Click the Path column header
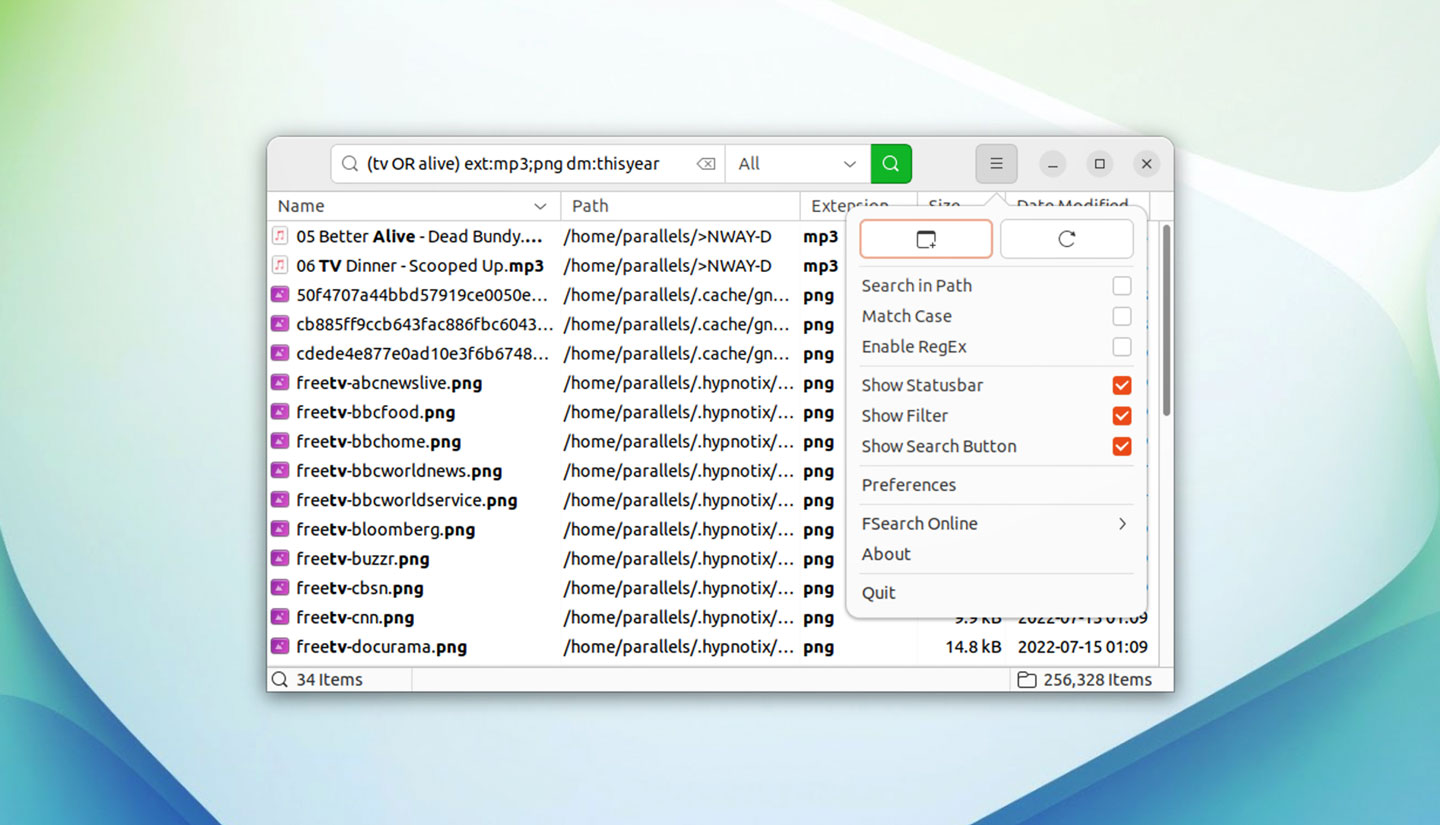 680,206
